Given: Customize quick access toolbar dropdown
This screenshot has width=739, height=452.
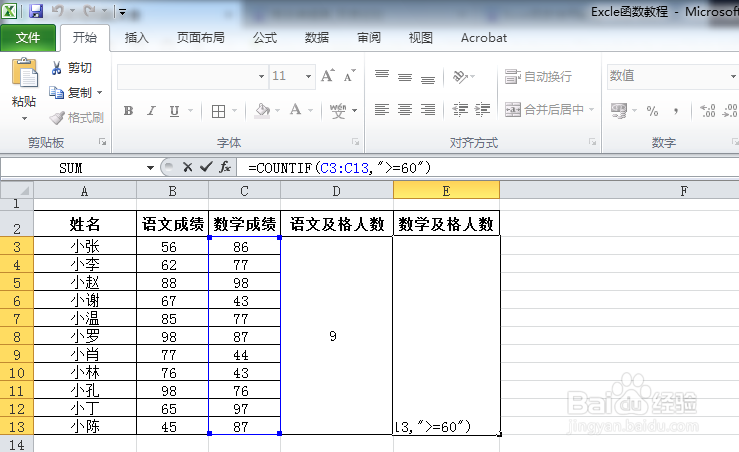Looking at the screenshot, I should click(122, 11).
